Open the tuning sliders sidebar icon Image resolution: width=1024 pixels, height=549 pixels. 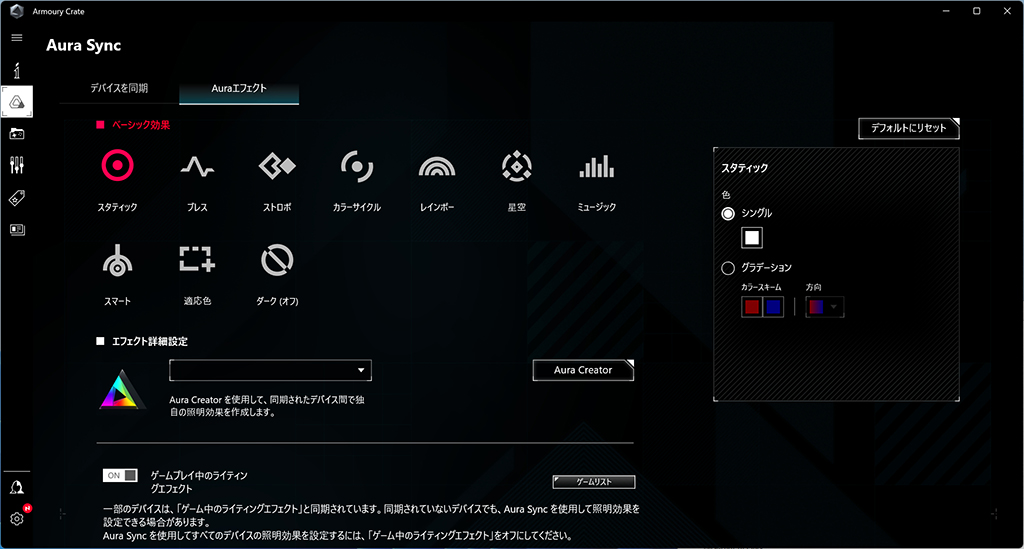tap(17, 165)
